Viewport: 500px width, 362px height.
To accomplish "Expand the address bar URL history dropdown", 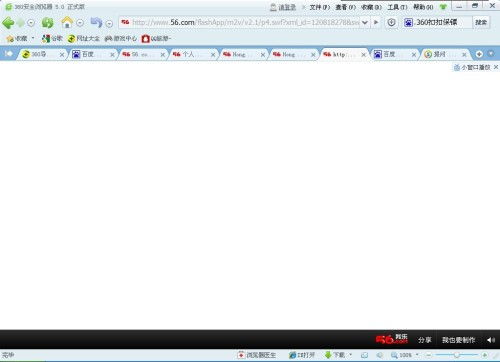I will (x=365, y=23).
